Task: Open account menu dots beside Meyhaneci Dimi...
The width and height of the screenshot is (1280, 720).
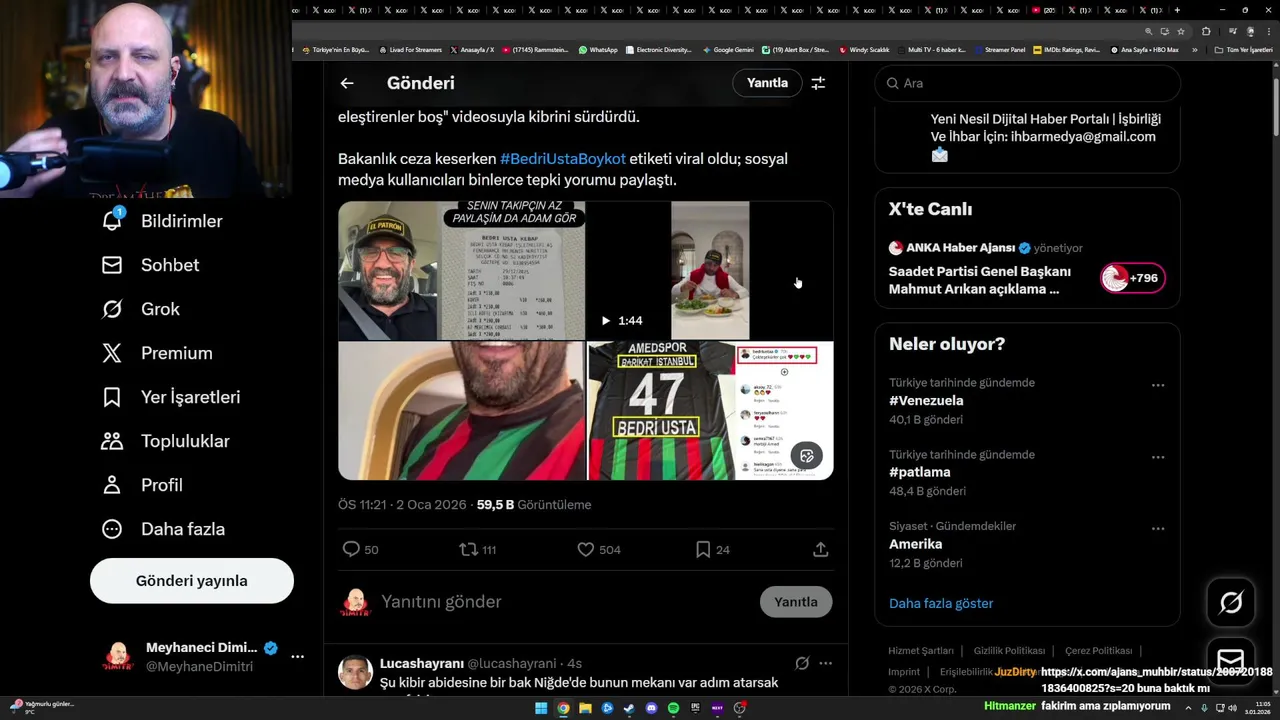Action: click(297, 657)
